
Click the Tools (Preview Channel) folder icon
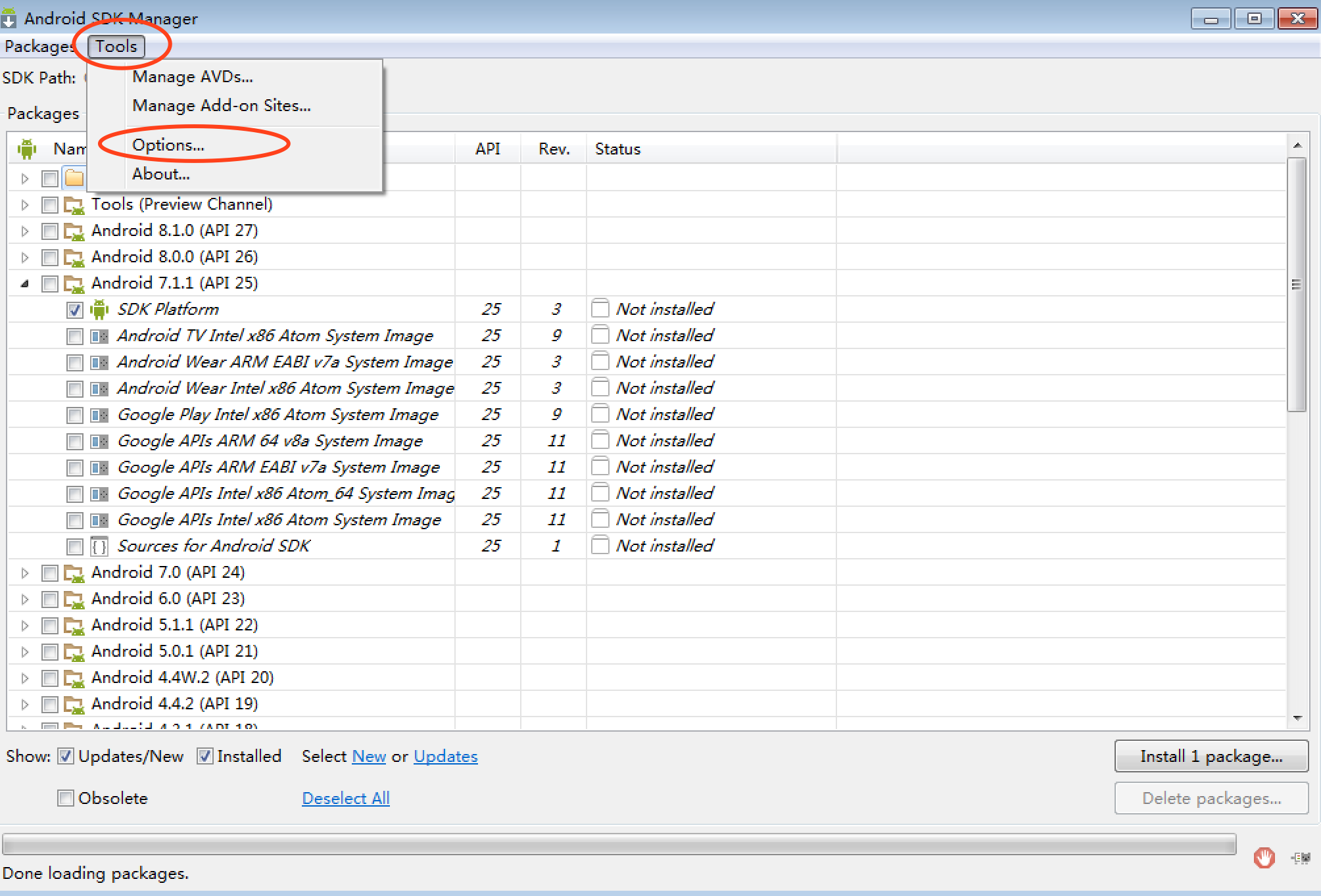pyautogui.click(x=74, y=205)
